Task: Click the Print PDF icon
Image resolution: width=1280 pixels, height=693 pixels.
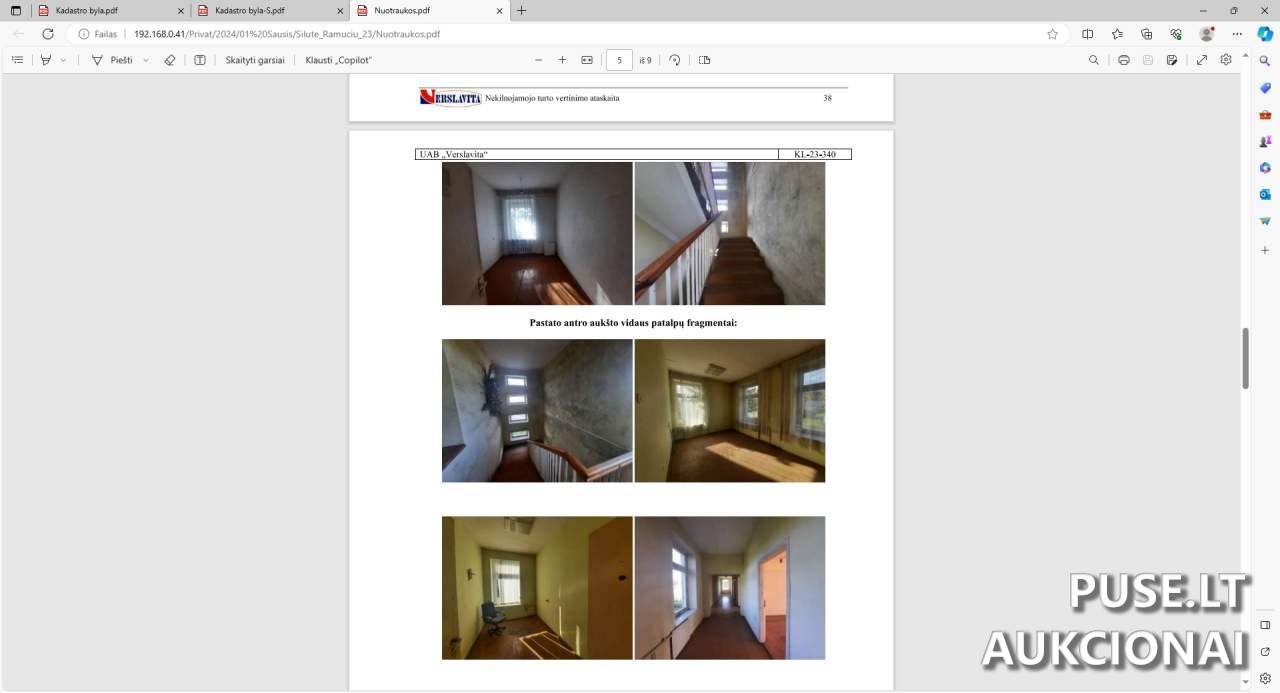Action: pos(1124,60)
